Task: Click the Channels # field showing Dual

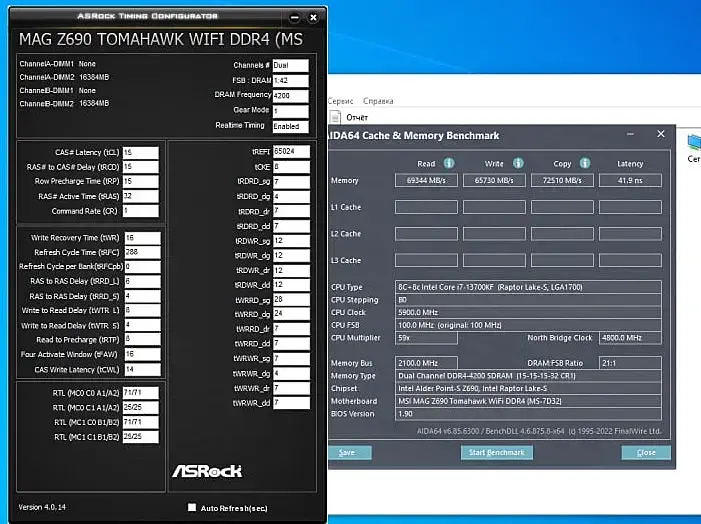Action: pos(290,65)
